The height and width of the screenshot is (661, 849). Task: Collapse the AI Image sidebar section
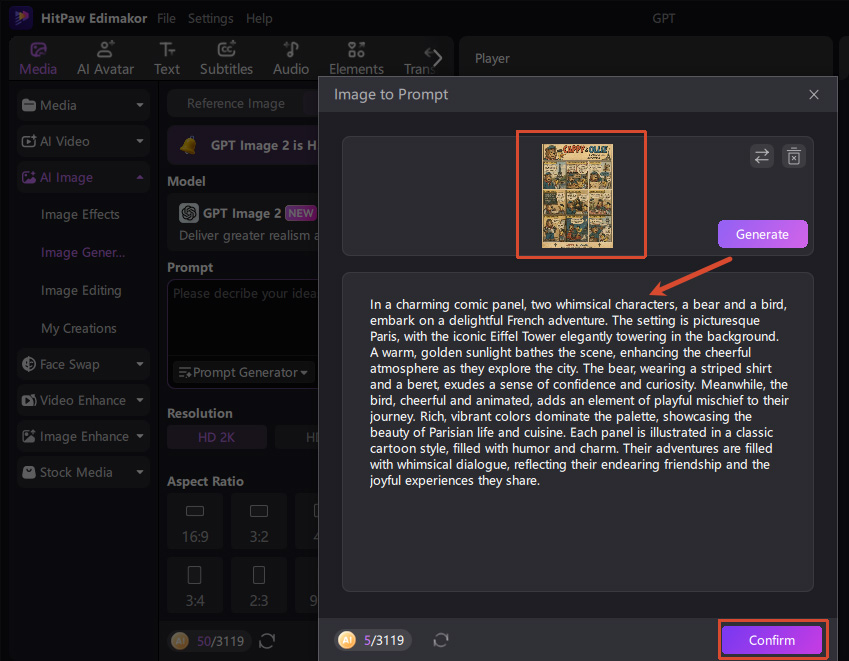pos(83,178)
